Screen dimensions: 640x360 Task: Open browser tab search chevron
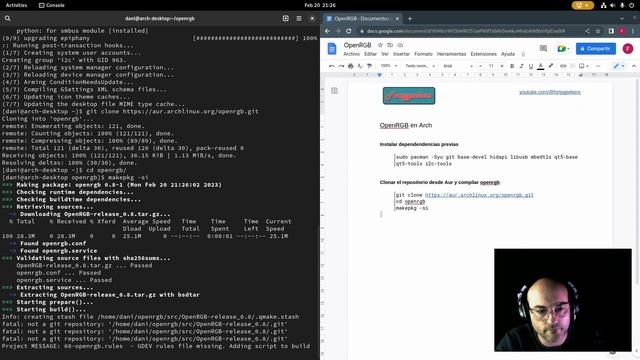pos(622,18)
